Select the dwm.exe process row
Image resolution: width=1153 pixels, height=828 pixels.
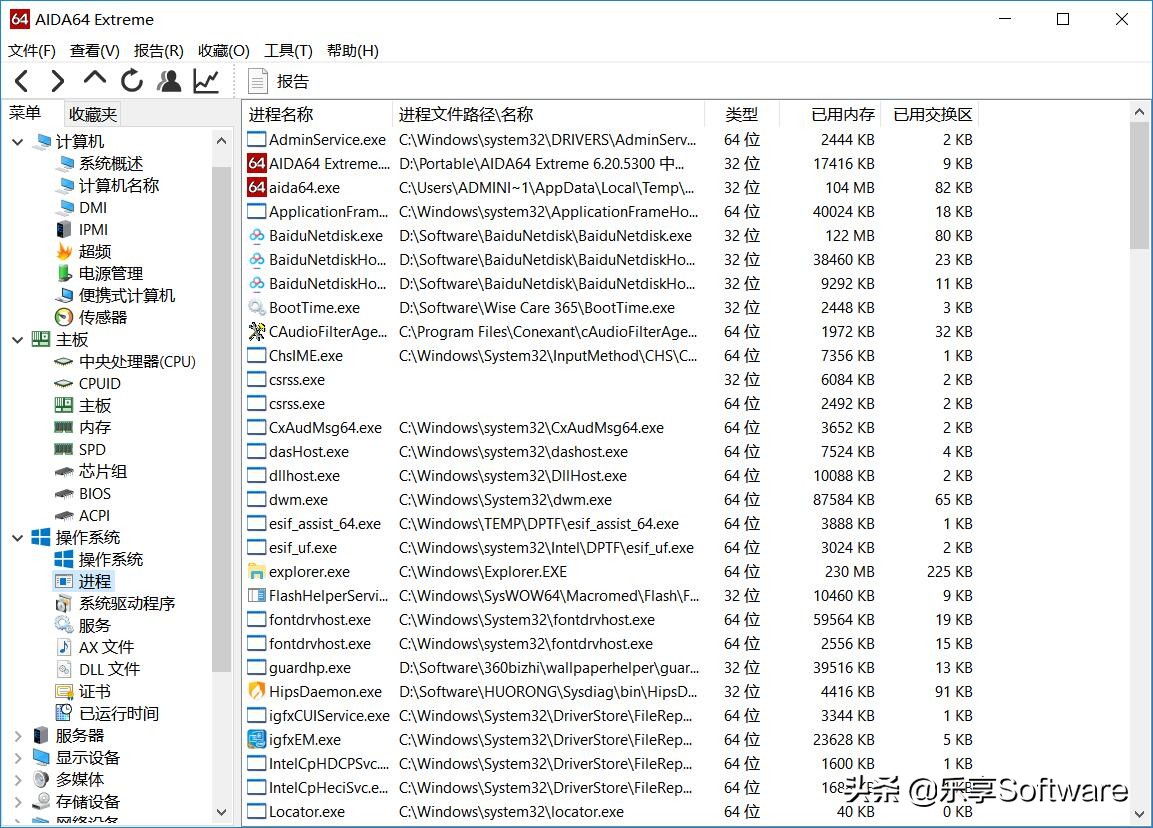coord(610,500)
